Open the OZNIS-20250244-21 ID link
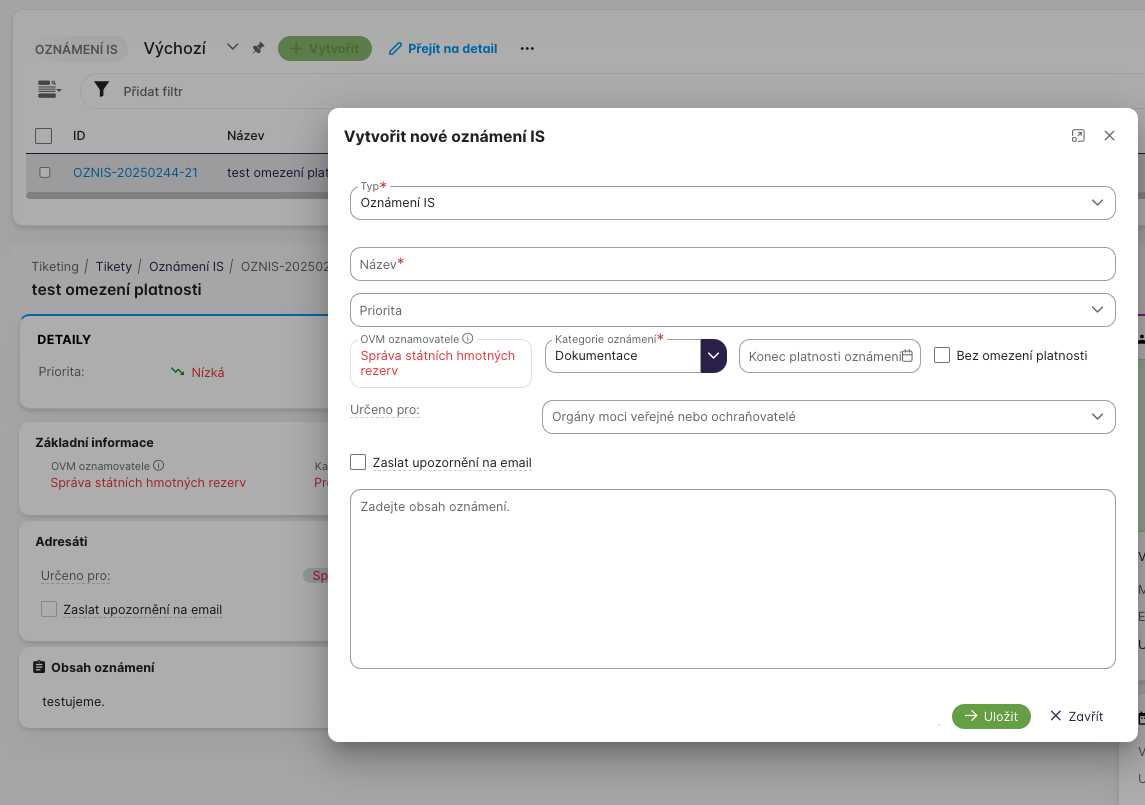Viewport: 1145px width, 805px height. click(135, 172)
